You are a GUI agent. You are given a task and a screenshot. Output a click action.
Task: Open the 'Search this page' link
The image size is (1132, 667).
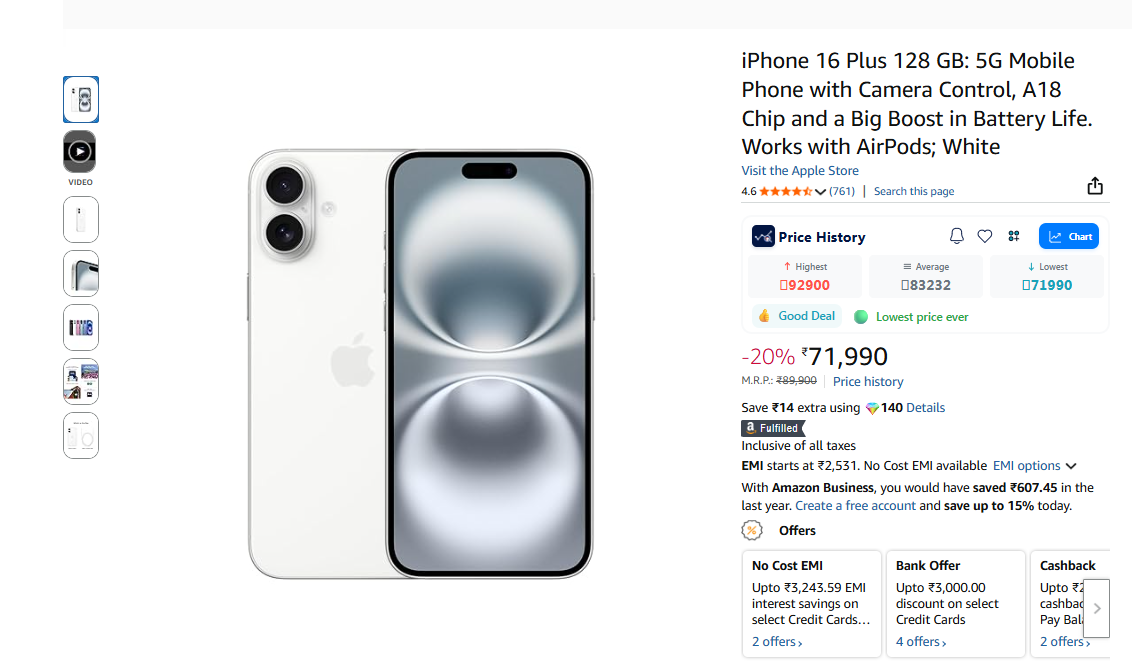pos(914,191)
